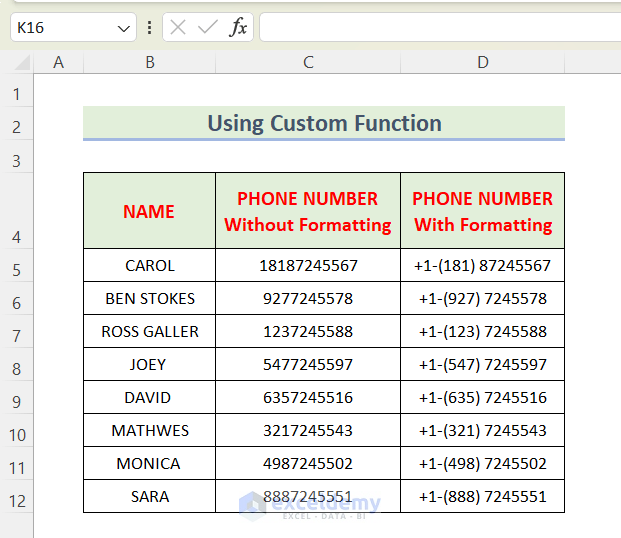Select the BEN STOKES cell
The image size is (621, 538).
[149, 298]
